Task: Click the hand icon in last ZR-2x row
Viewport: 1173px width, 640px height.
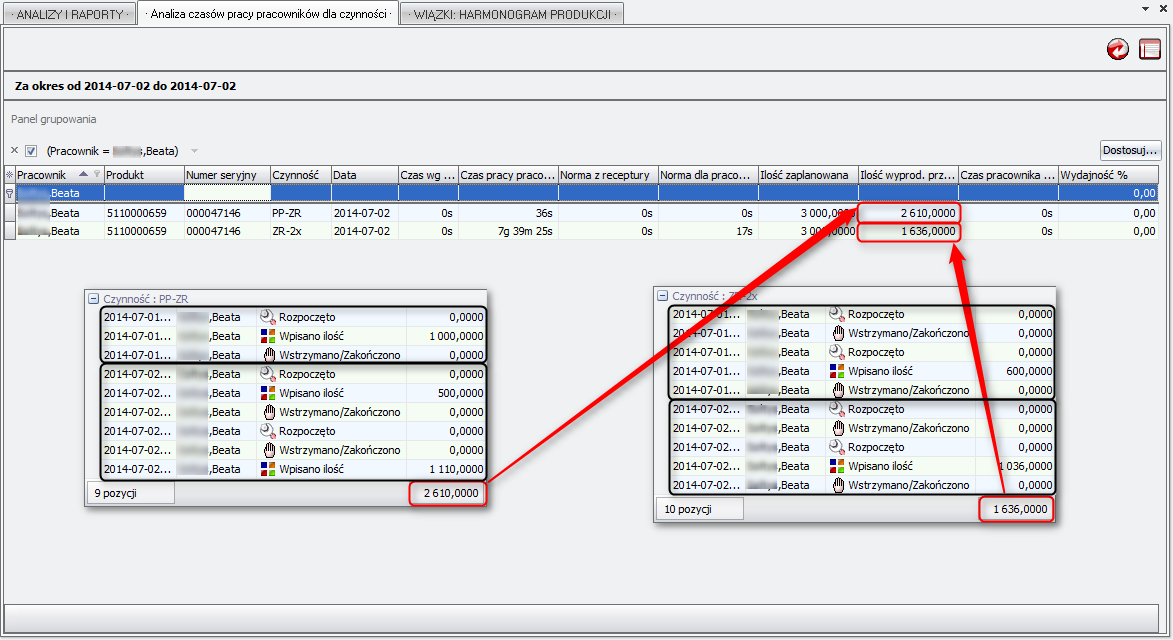Action: pyautogui.click(x=837, y=485)
